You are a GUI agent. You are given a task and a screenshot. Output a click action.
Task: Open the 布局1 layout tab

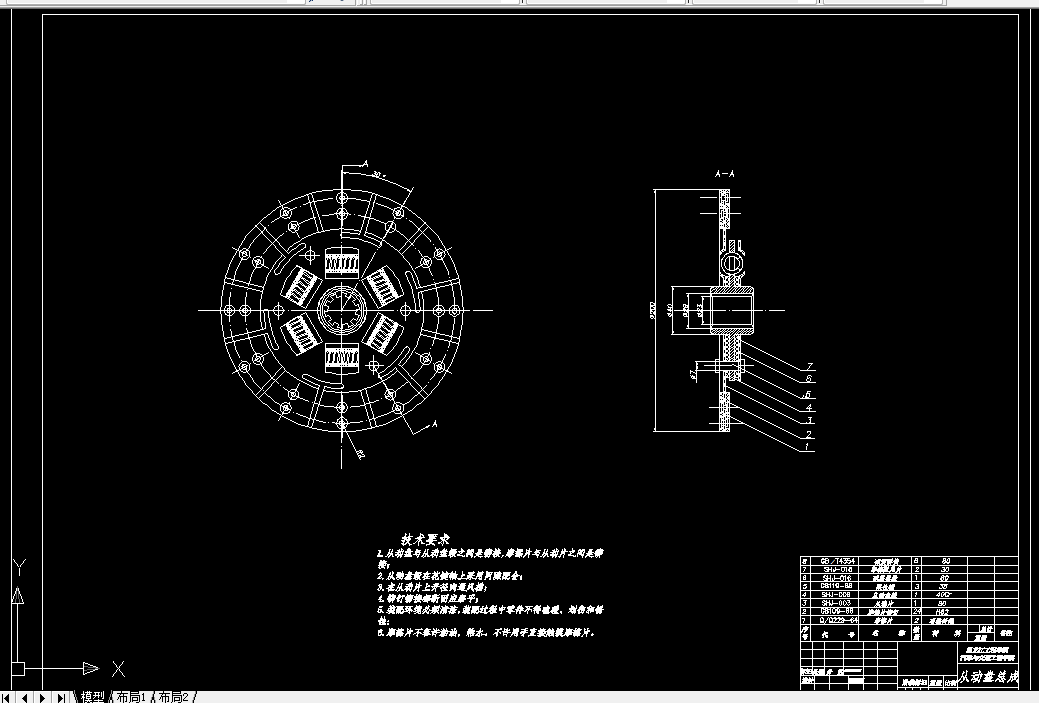131,697
